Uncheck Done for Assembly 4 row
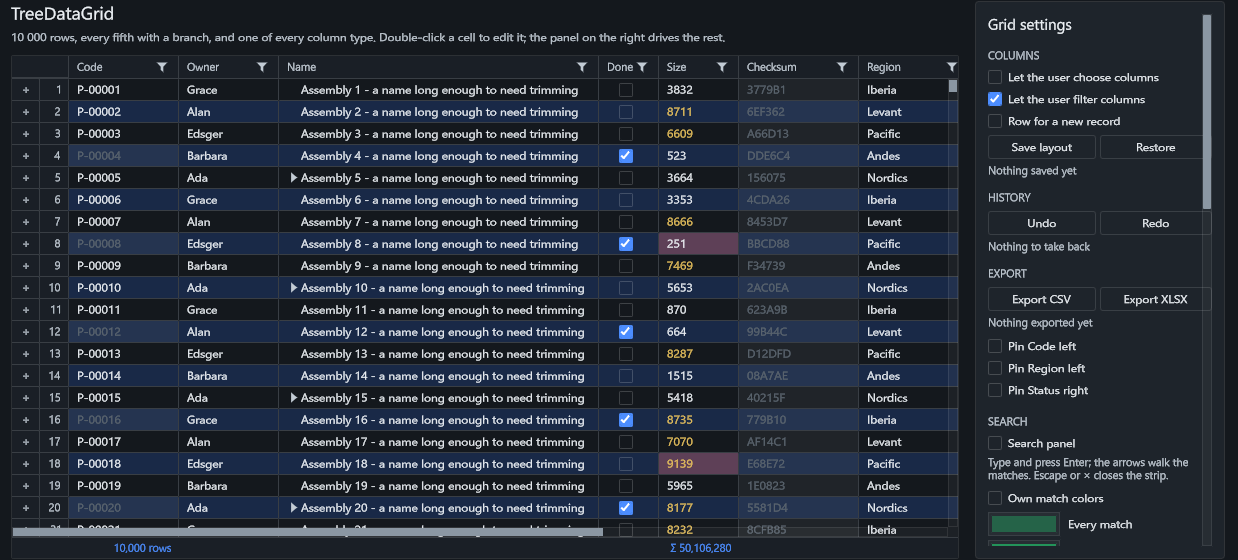The image size is (1238, 560). point(626,156)
